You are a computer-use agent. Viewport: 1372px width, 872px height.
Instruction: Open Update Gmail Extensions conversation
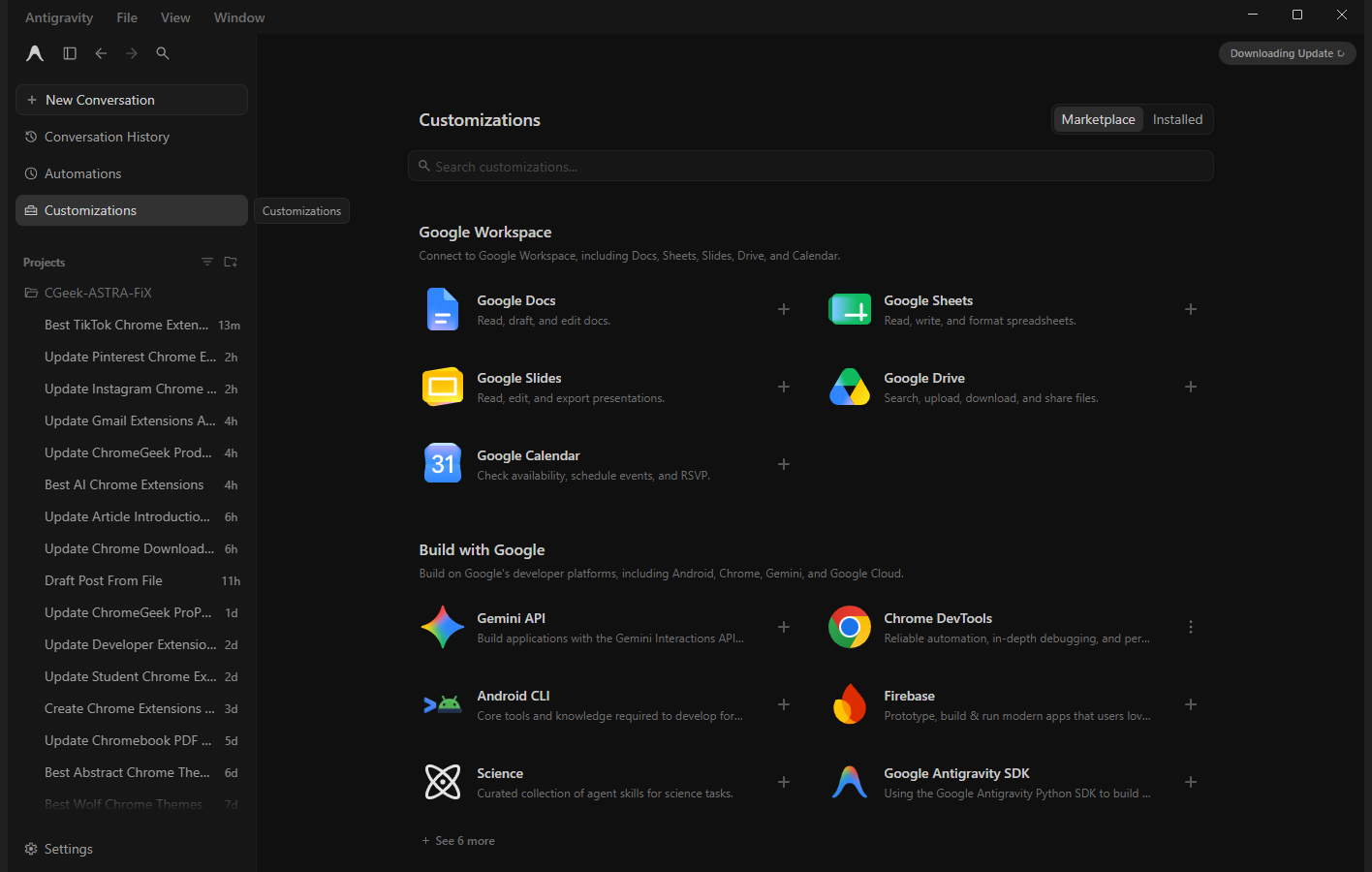coord(132,420)
